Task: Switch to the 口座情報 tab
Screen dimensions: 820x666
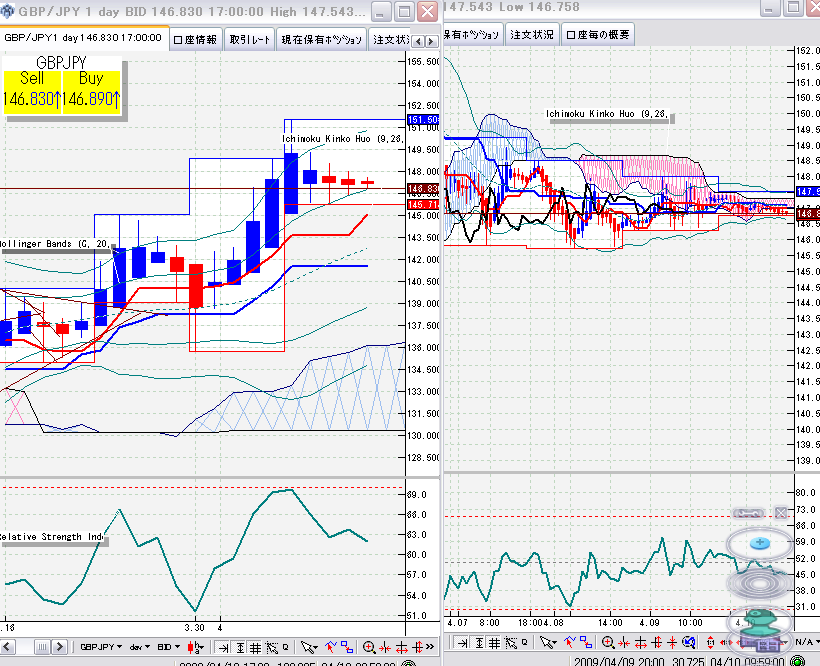Action: [196, 40]
